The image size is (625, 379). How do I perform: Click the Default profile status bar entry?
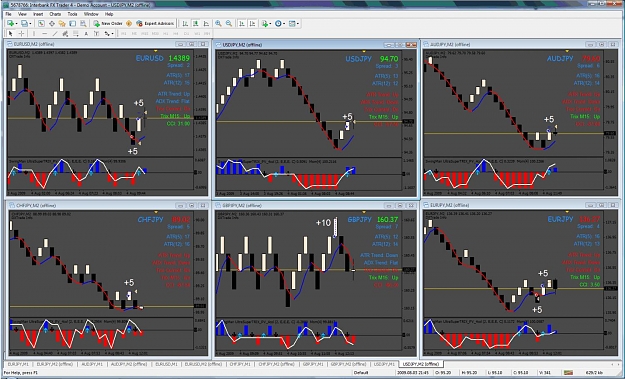coord(360,373)
